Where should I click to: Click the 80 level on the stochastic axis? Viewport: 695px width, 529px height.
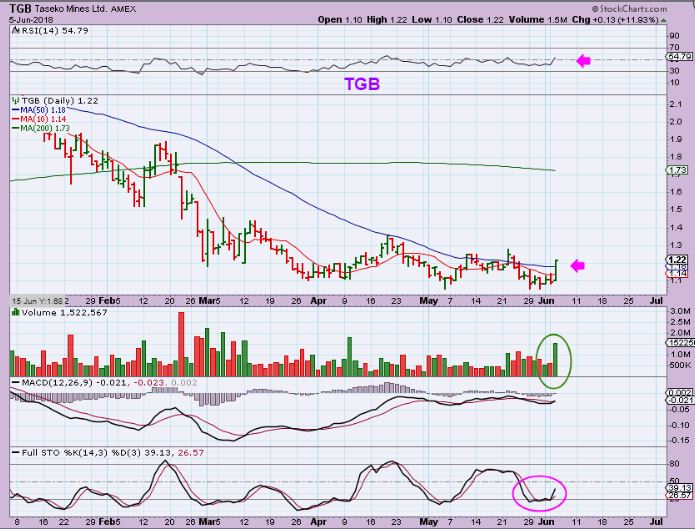click(x=675, y=464)
